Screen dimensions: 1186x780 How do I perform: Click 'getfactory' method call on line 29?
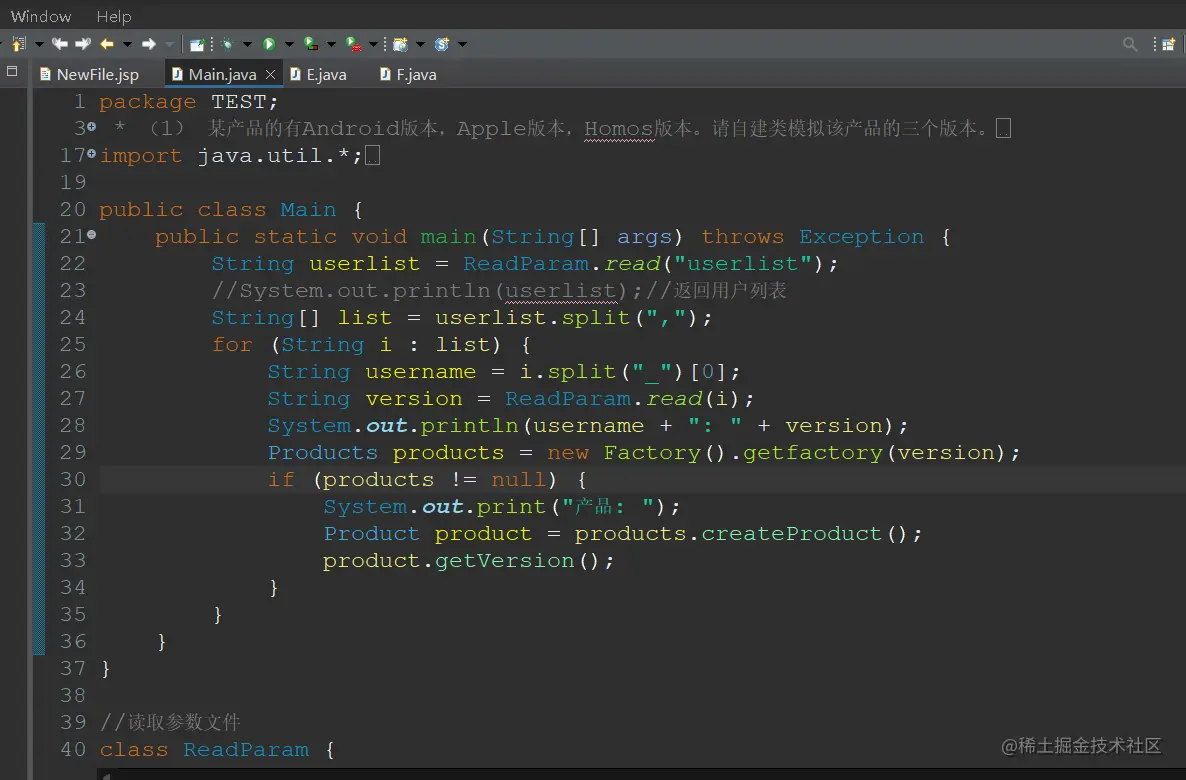click(812, 452)
